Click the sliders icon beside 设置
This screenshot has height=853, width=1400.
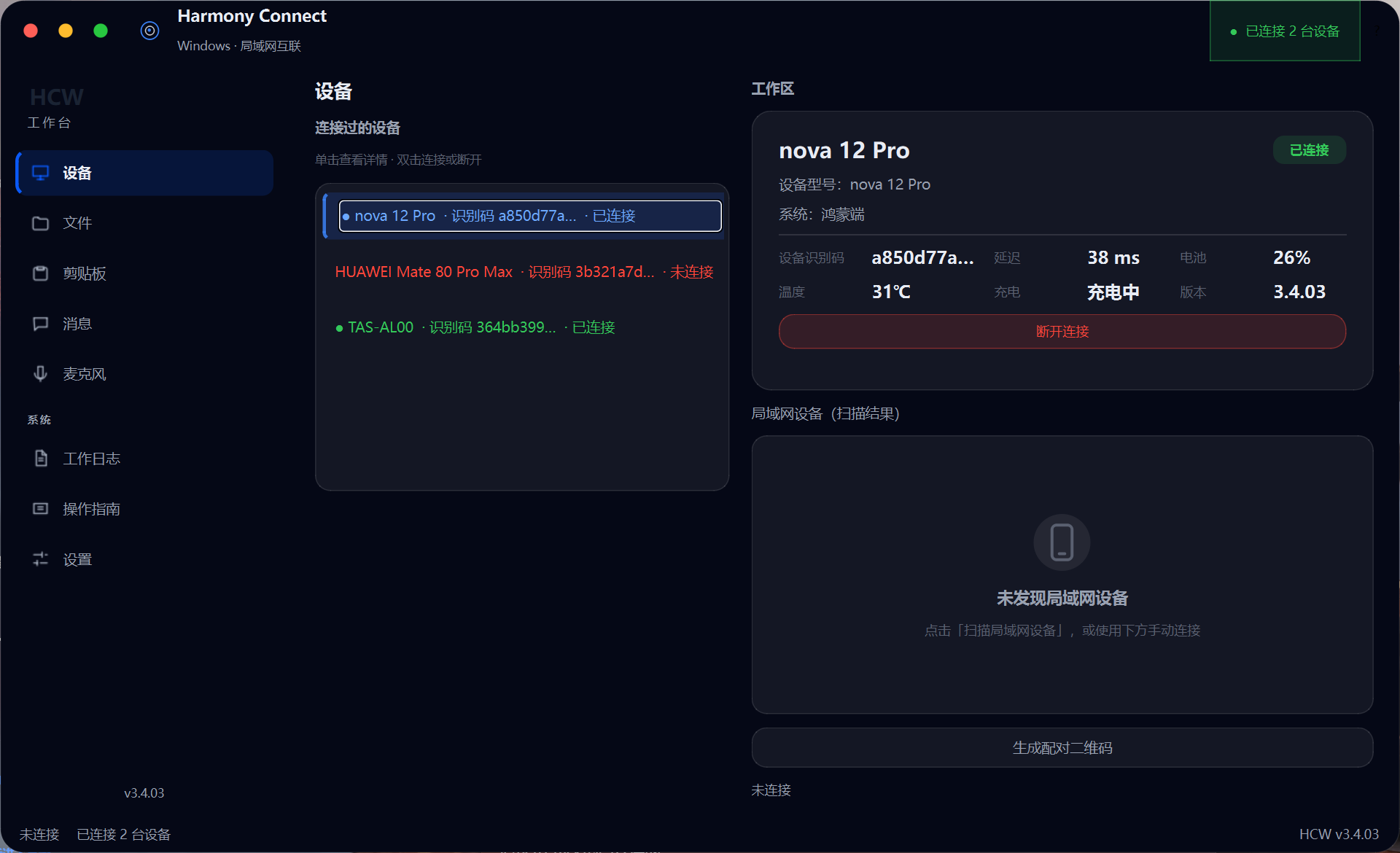(x=41, y=559)
